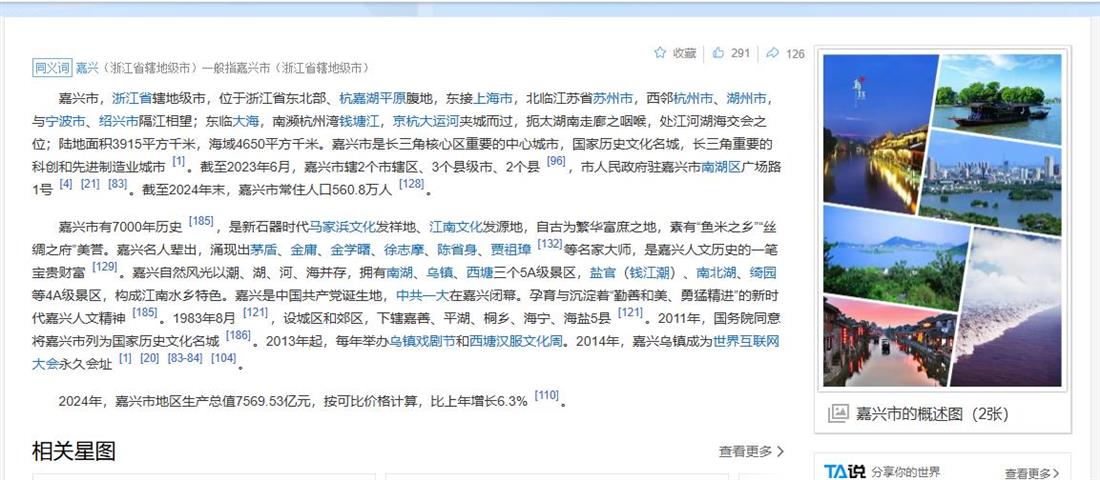The width and height of the screenshot is (1100, 480).
Task: Click the star 收藏 favorite icon
Action: coord(660,53)
